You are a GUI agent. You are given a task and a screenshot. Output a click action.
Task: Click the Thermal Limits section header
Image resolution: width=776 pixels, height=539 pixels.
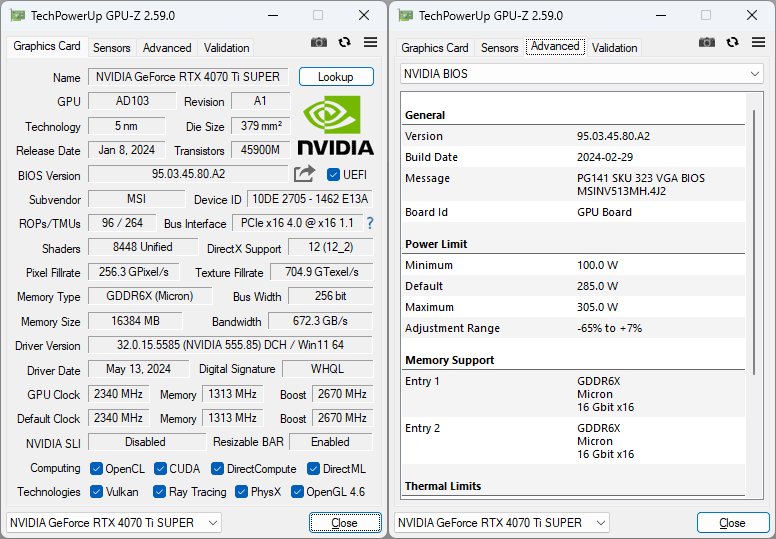(443, 486)
